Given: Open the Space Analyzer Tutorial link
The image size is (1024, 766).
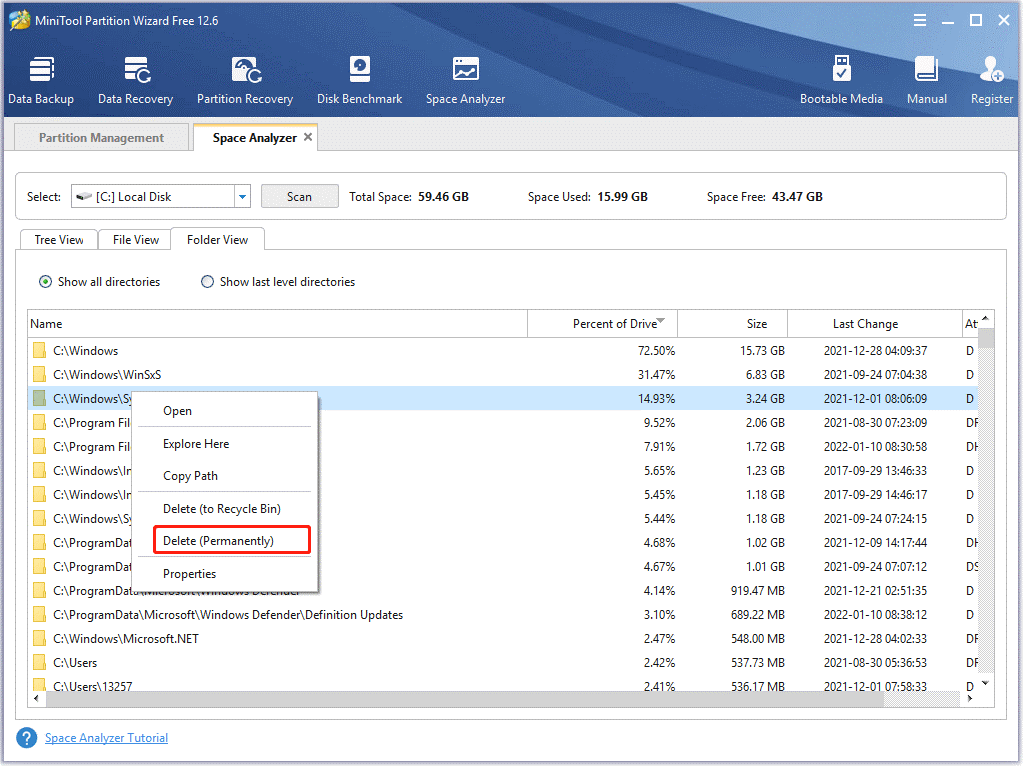Looking at the screenshot, I should [x=106, y=737].
